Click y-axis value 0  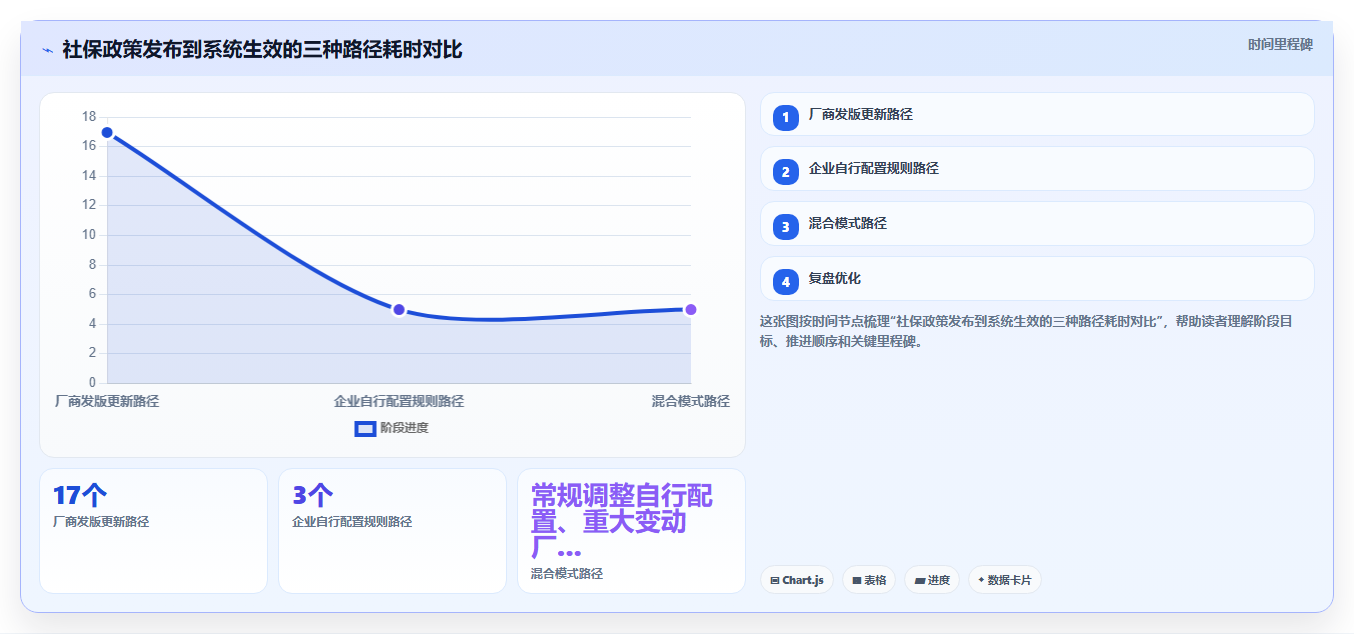(x=92, y=382)
